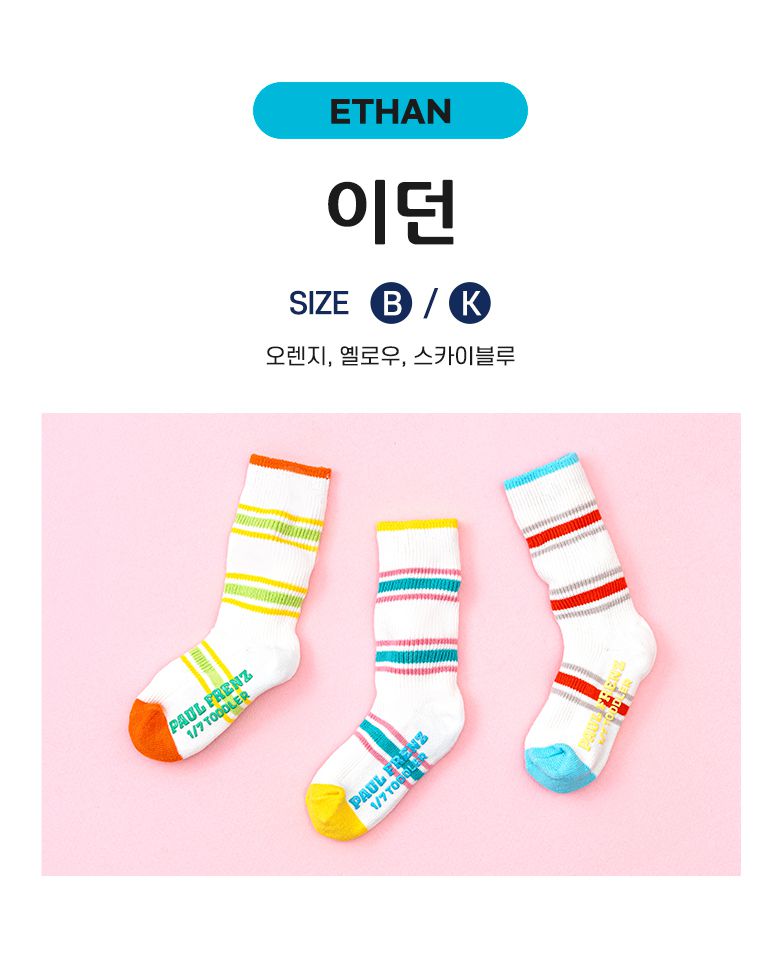Click the yellow toe of the middle sock
The image size is (780, 961).
coord(334,809)
